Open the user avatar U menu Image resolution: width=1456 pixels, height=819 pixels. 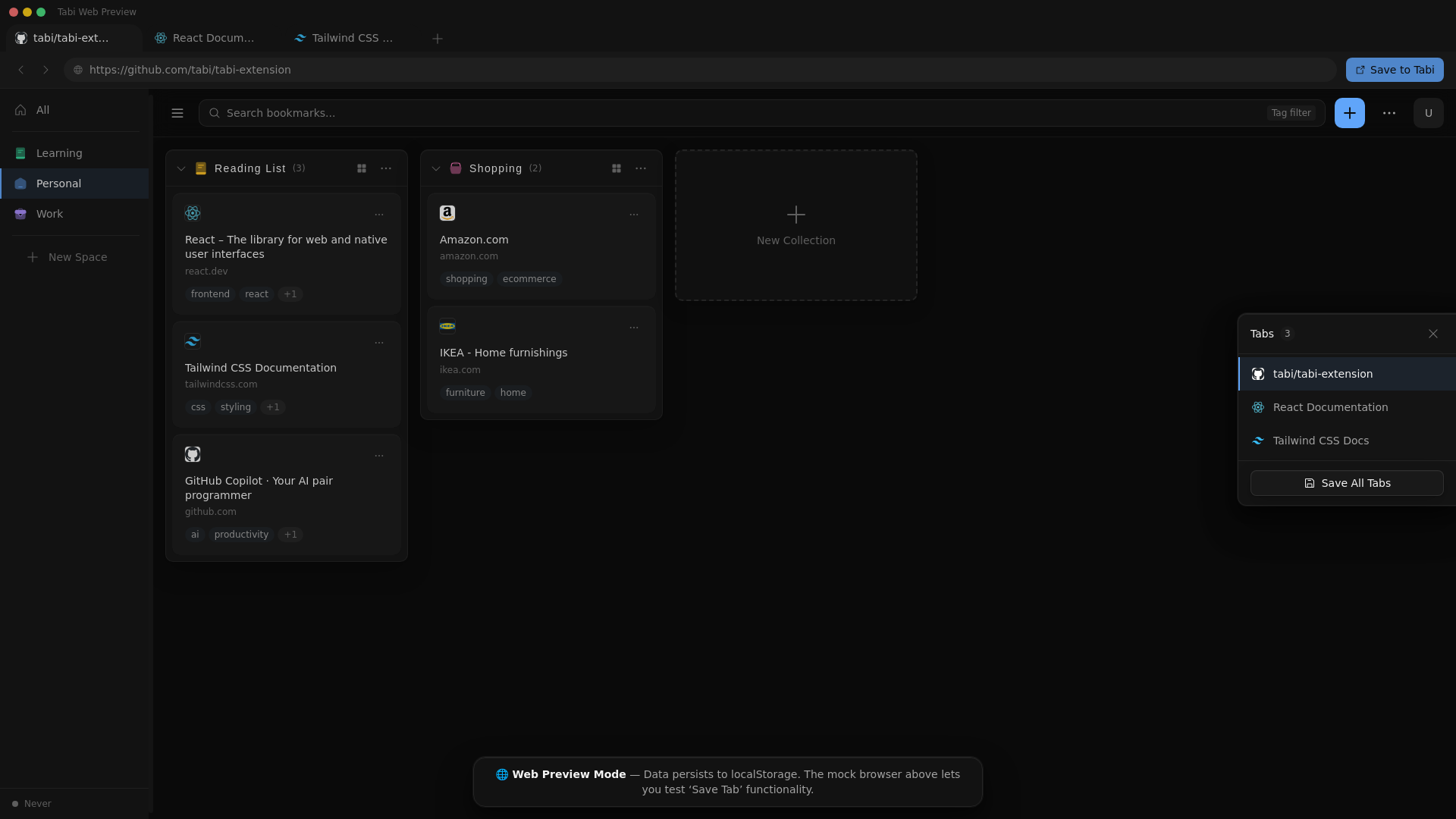pyautogui.click(x=1428, y=113)
